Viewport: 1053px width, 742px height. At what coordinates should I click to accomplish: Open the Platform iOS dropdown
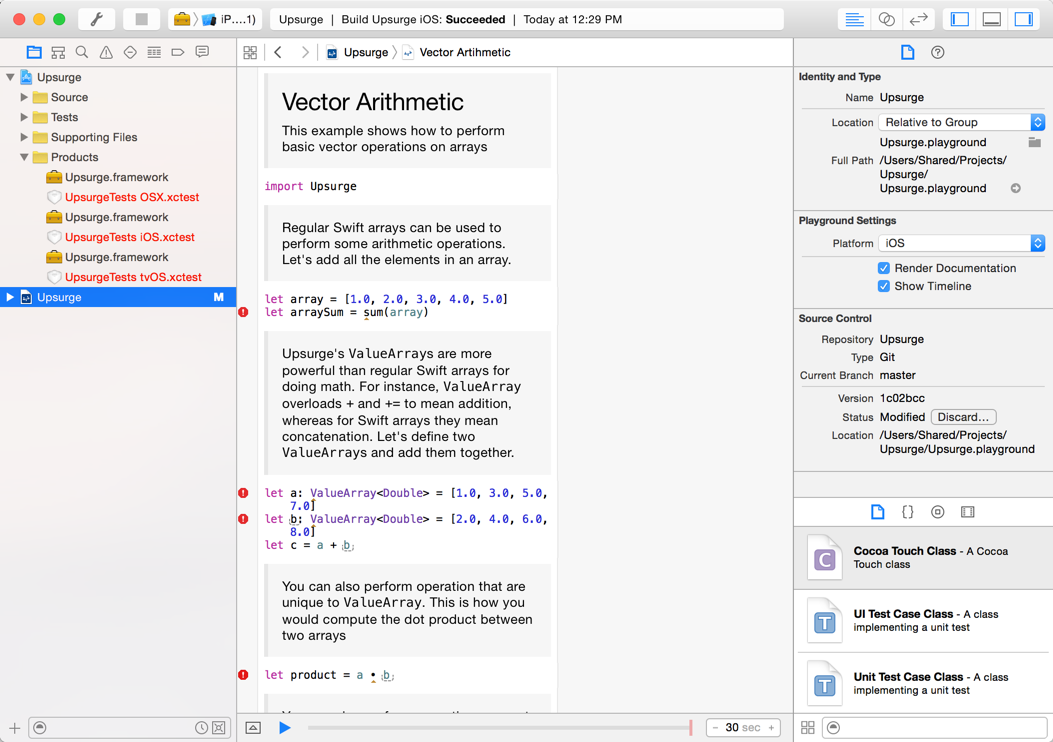(961, 243)
